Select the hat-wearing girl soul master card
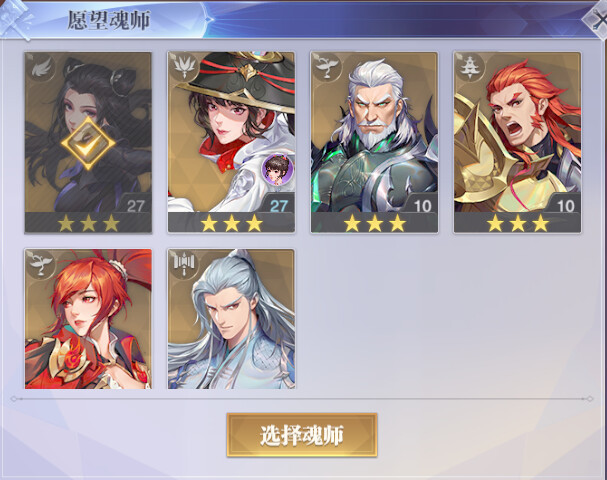Screen dimensions: 607x480 click(231, 142)
